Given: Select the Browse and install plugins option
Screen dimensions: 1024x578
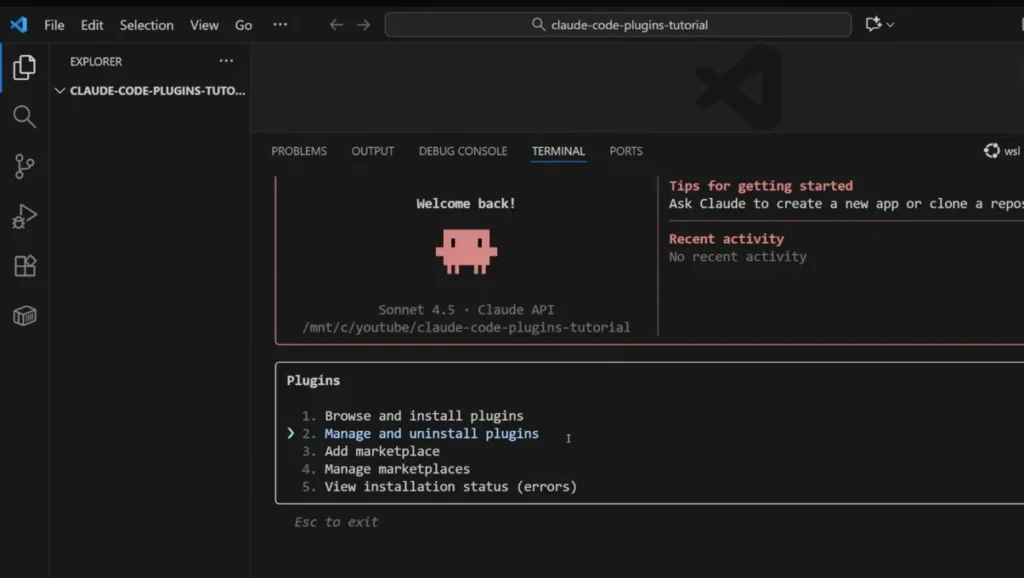Looking at the screenshot, I should 425,415.
